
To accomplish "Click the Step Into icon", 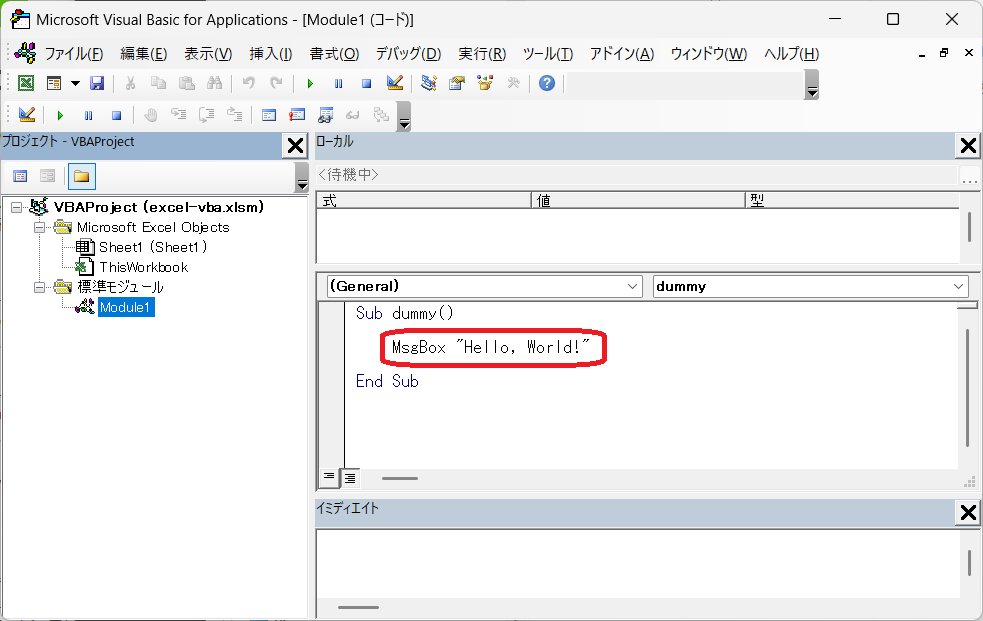I will tap(179, 115).
